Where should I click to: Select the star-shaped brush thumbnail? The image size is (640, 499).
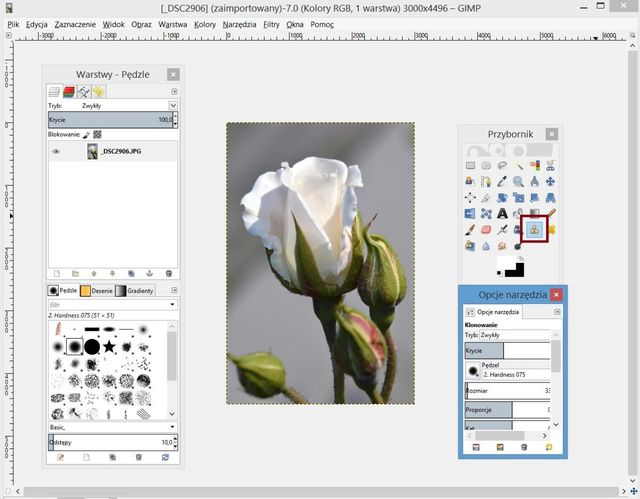[109, 346]
